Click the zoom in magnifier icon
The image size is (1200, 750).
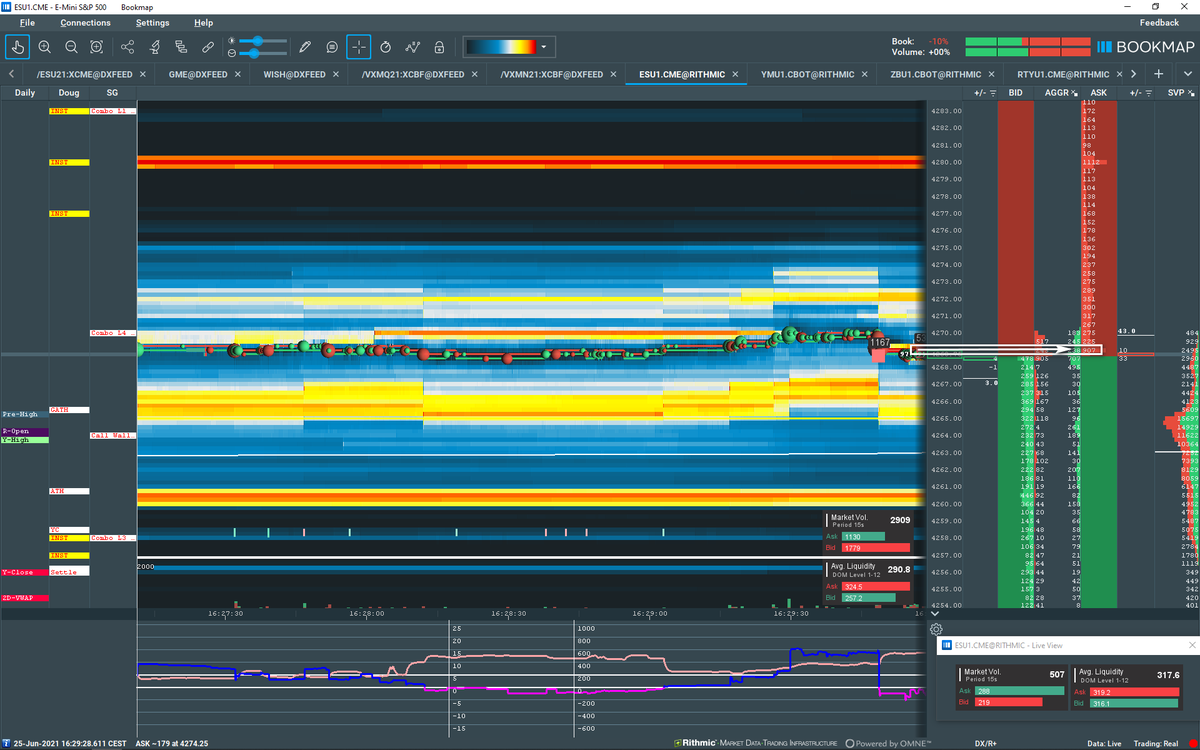45,47
